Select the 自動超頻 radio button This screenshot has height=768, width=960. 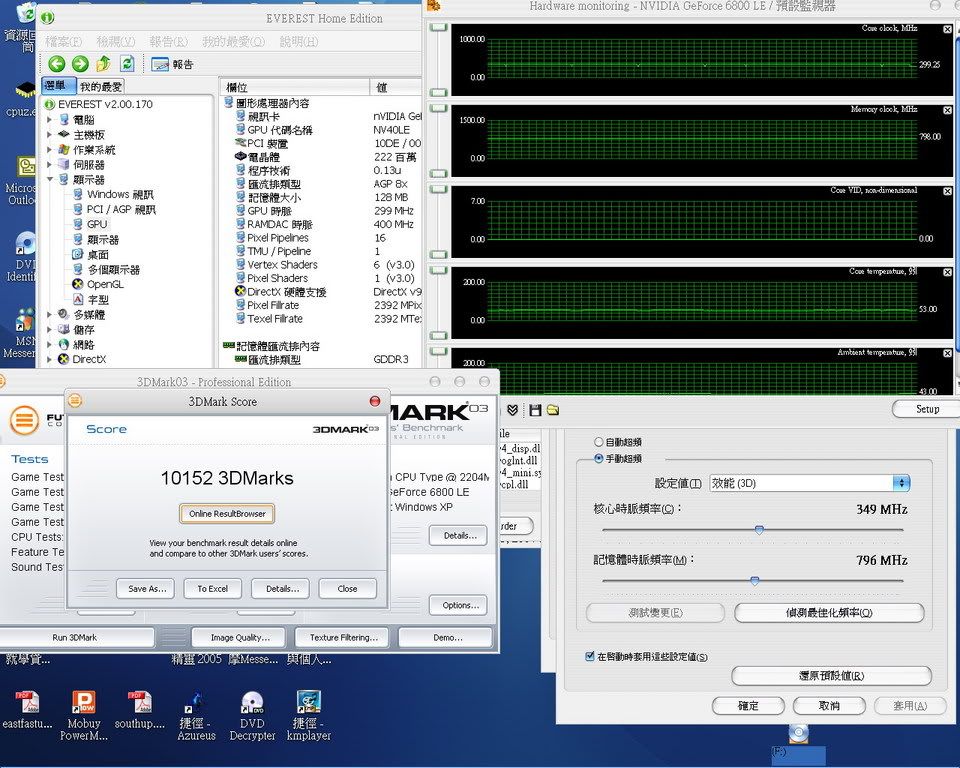[599, 442]
